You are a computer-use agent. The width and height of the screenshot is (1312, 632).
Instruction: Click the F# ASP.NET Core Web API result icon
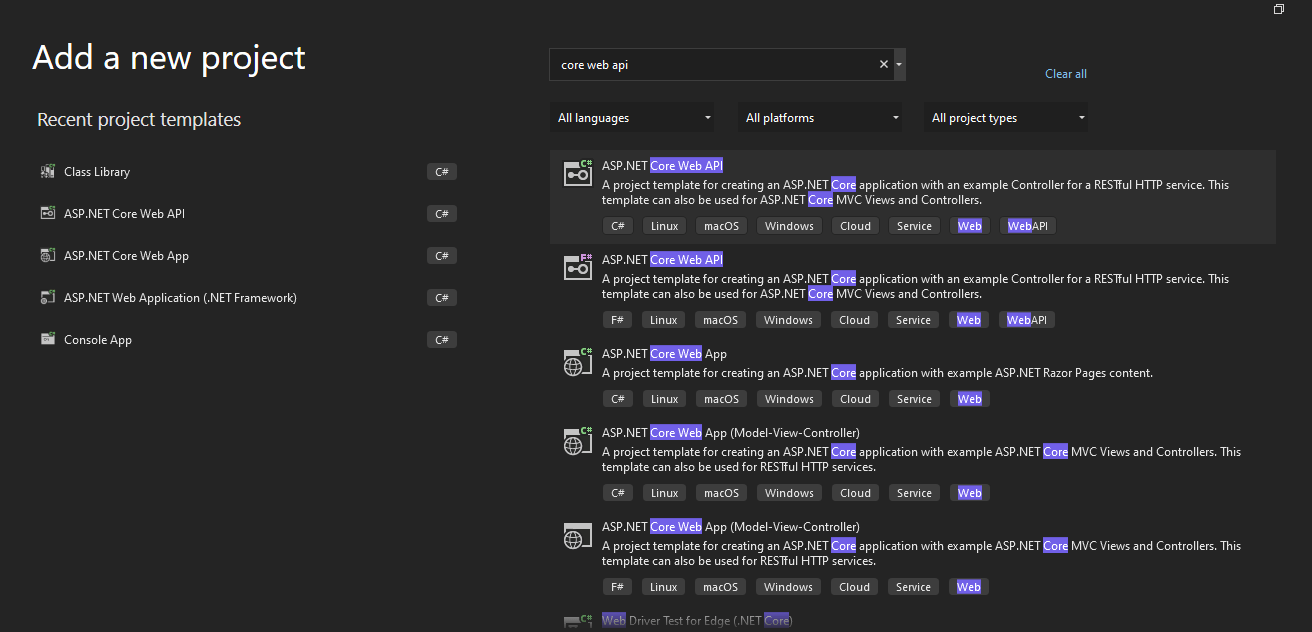pyautogui.click(x=578, y=268)
